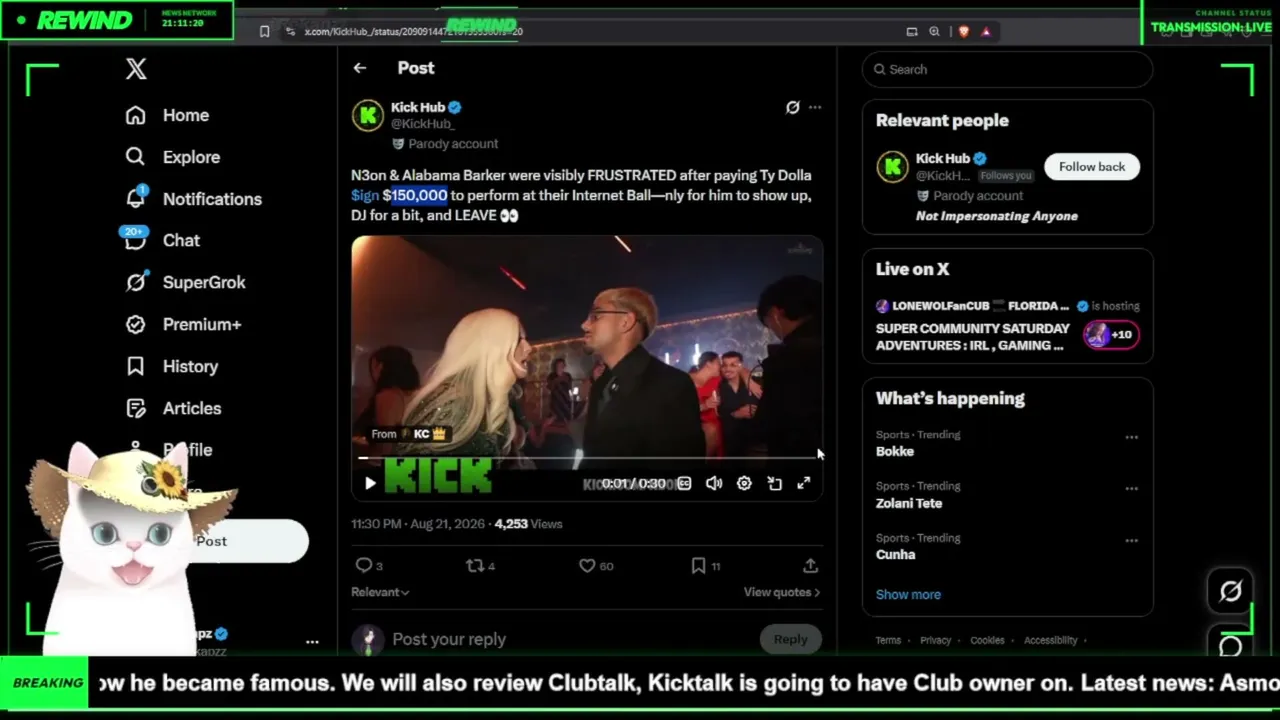Open the Privacy footer link
This screenshot has width=1280, height=720.
tap(936, 640)
